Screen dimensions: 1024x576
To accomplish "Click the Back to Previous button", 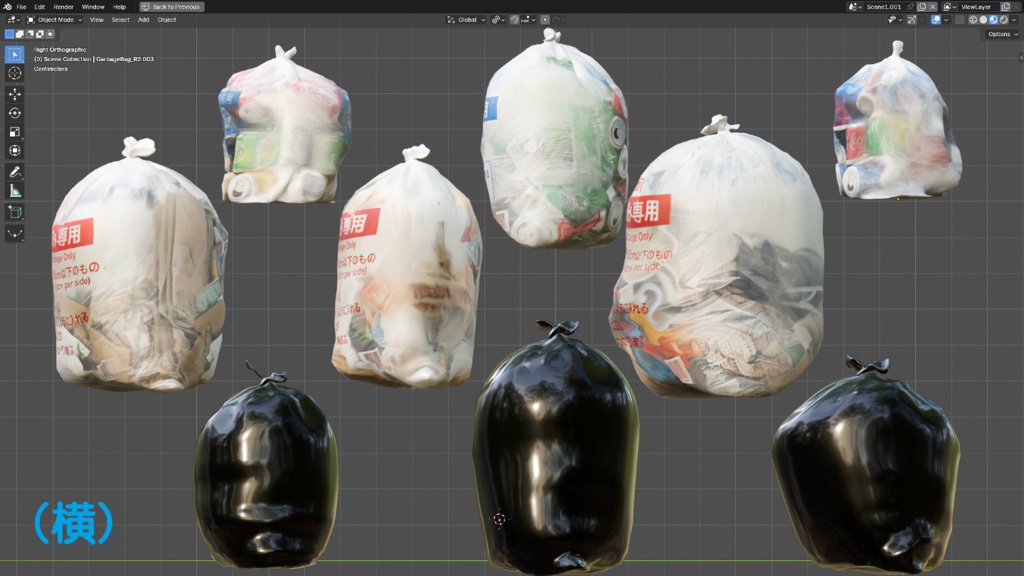I will coord(172,7).
